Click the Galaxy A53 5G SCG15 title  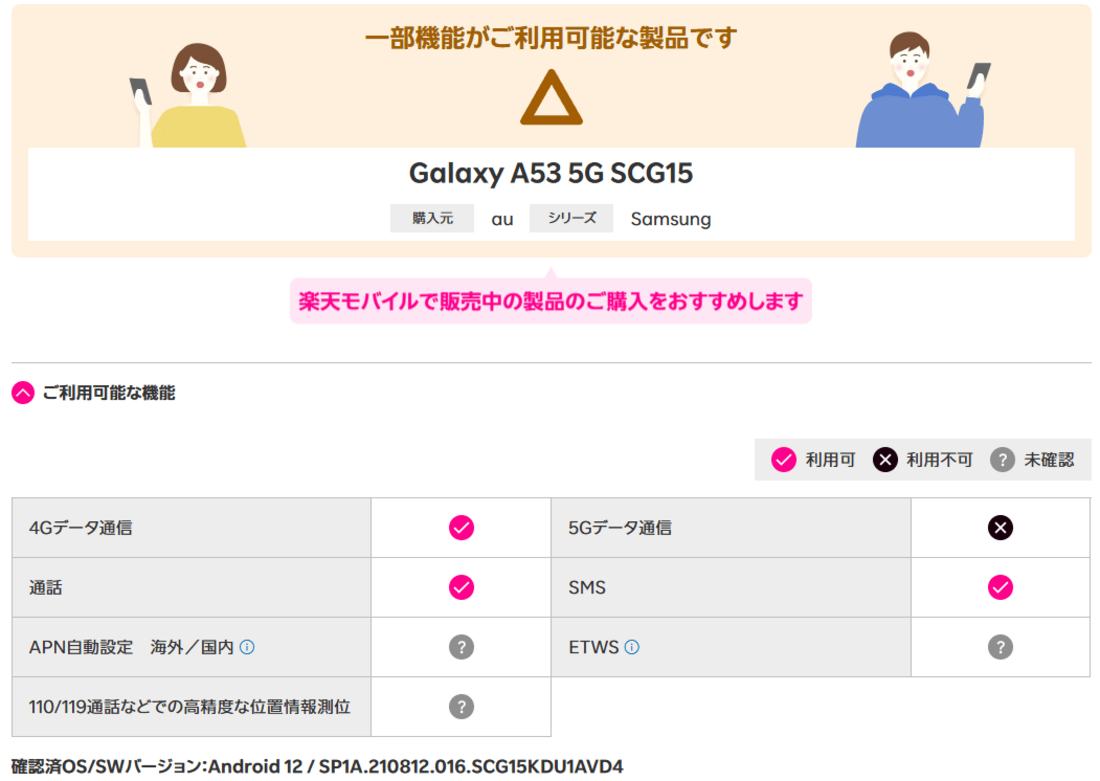[x=550, y=173]
